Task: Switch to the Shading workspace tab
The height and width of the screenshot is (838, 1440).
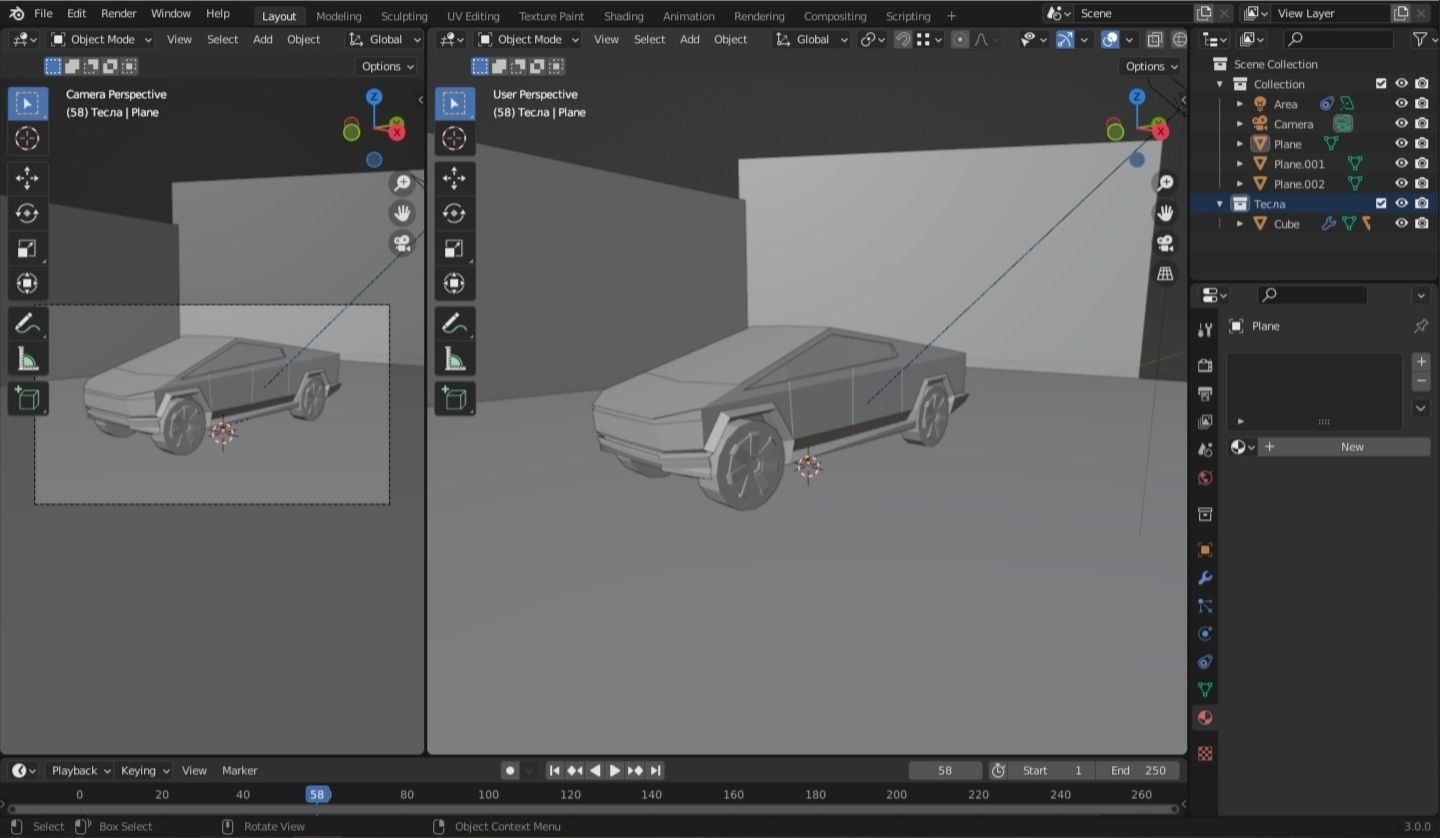Action: click(623, 16)
